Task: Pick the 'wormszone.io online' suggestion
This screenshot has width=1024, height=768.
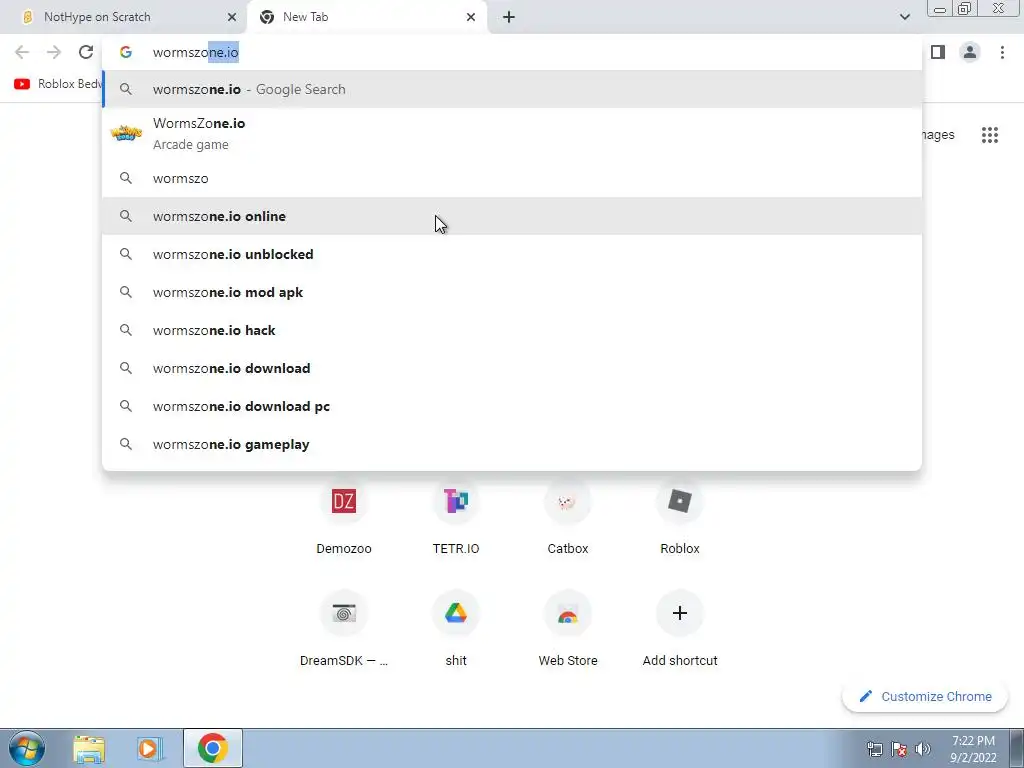Action: (512, 216)
